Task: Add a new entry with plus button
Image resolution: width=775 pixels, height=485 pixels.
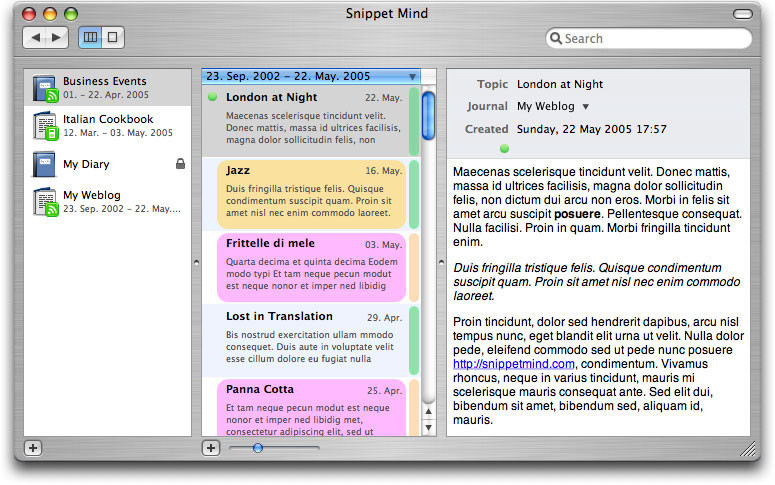Action: coord(211,448)
